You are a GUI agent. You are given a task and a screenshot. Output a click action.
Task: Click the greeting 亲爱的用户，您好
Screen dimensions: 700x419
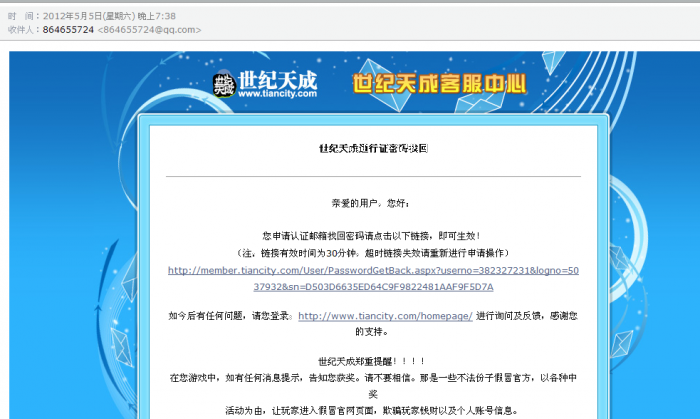(x=371, y=203)
